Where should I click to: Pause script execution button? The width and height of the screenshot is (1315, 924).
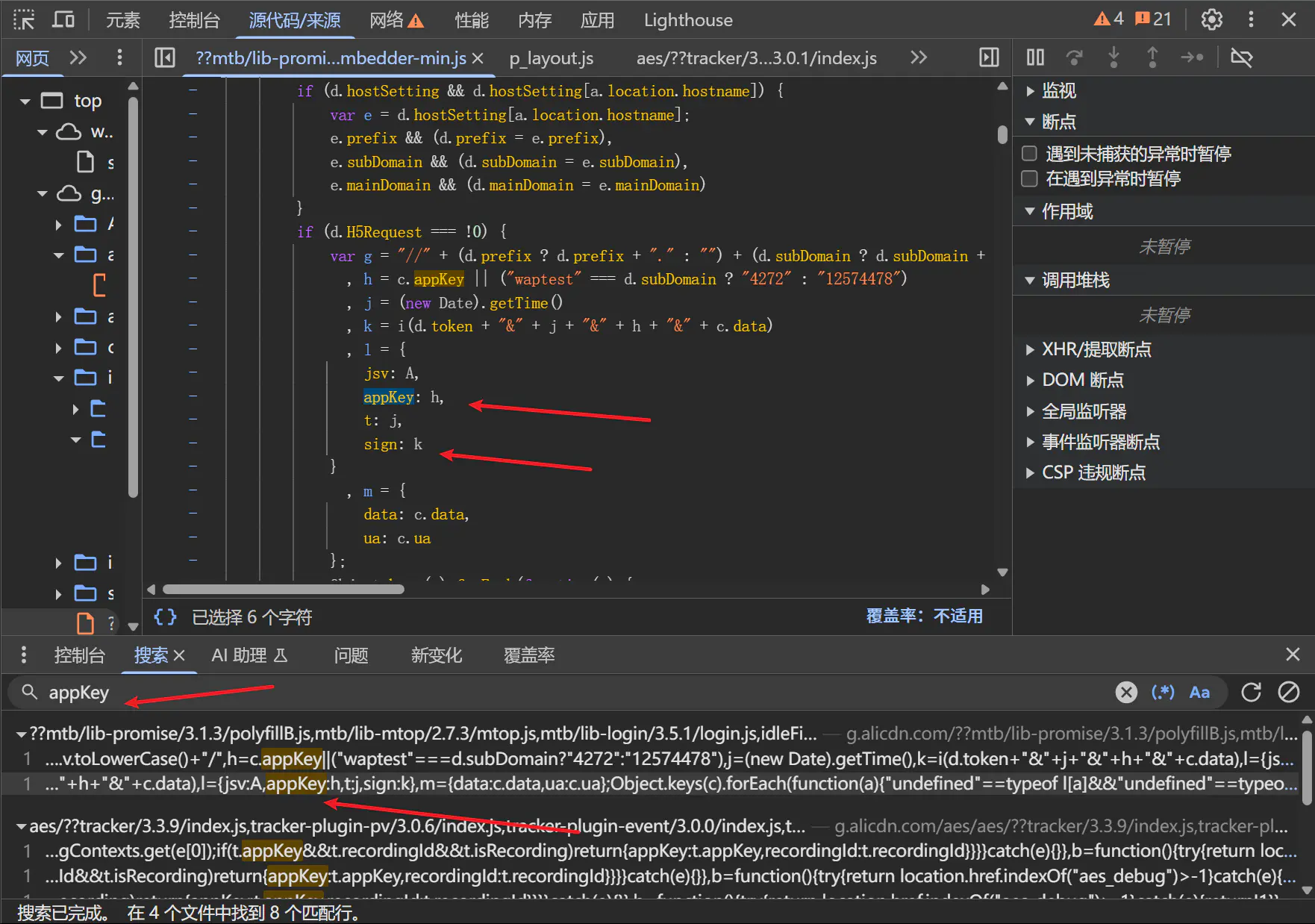pyautogui.click(x=1035, y=57)
